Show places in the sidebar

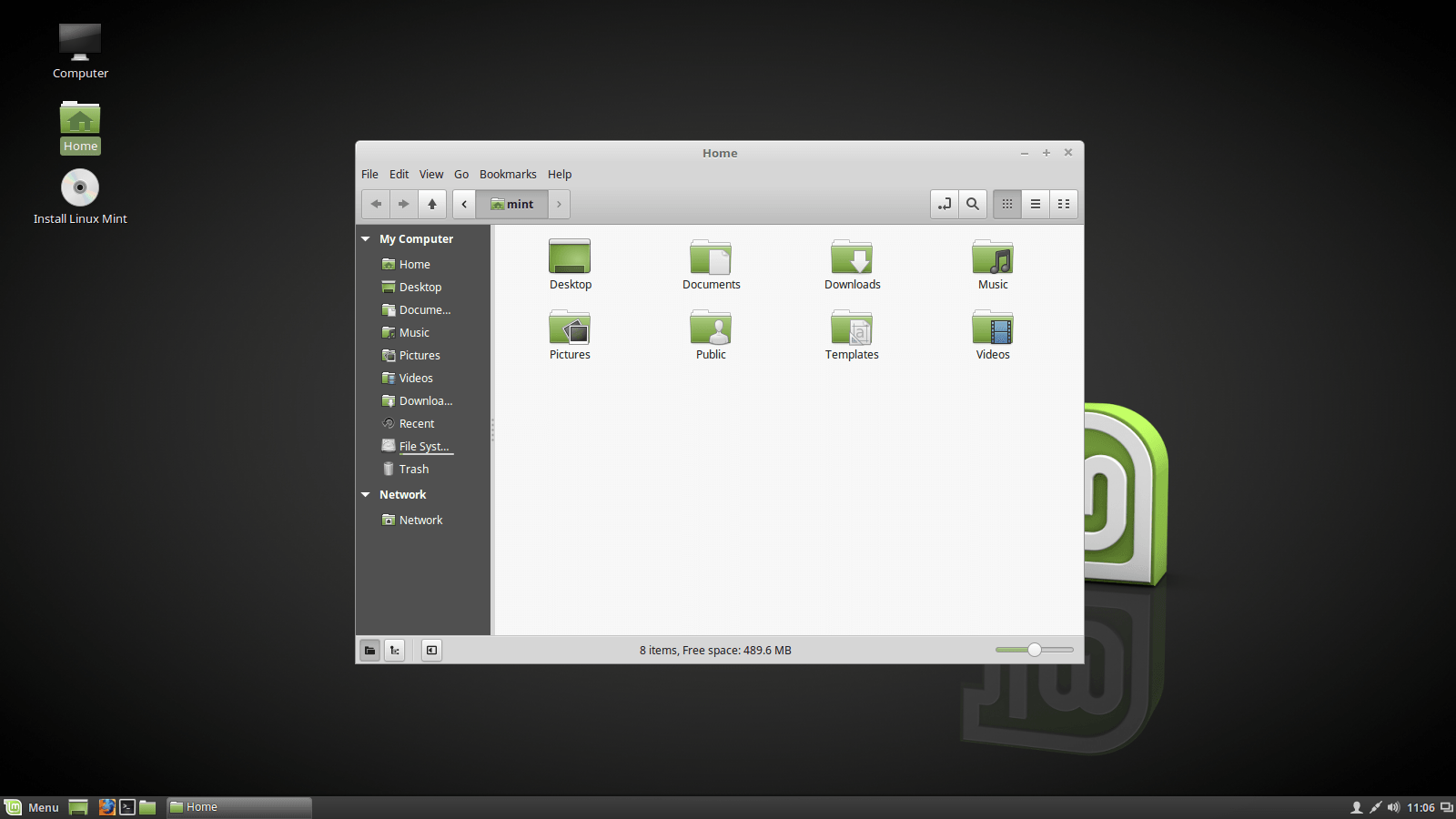pos(369,651)
